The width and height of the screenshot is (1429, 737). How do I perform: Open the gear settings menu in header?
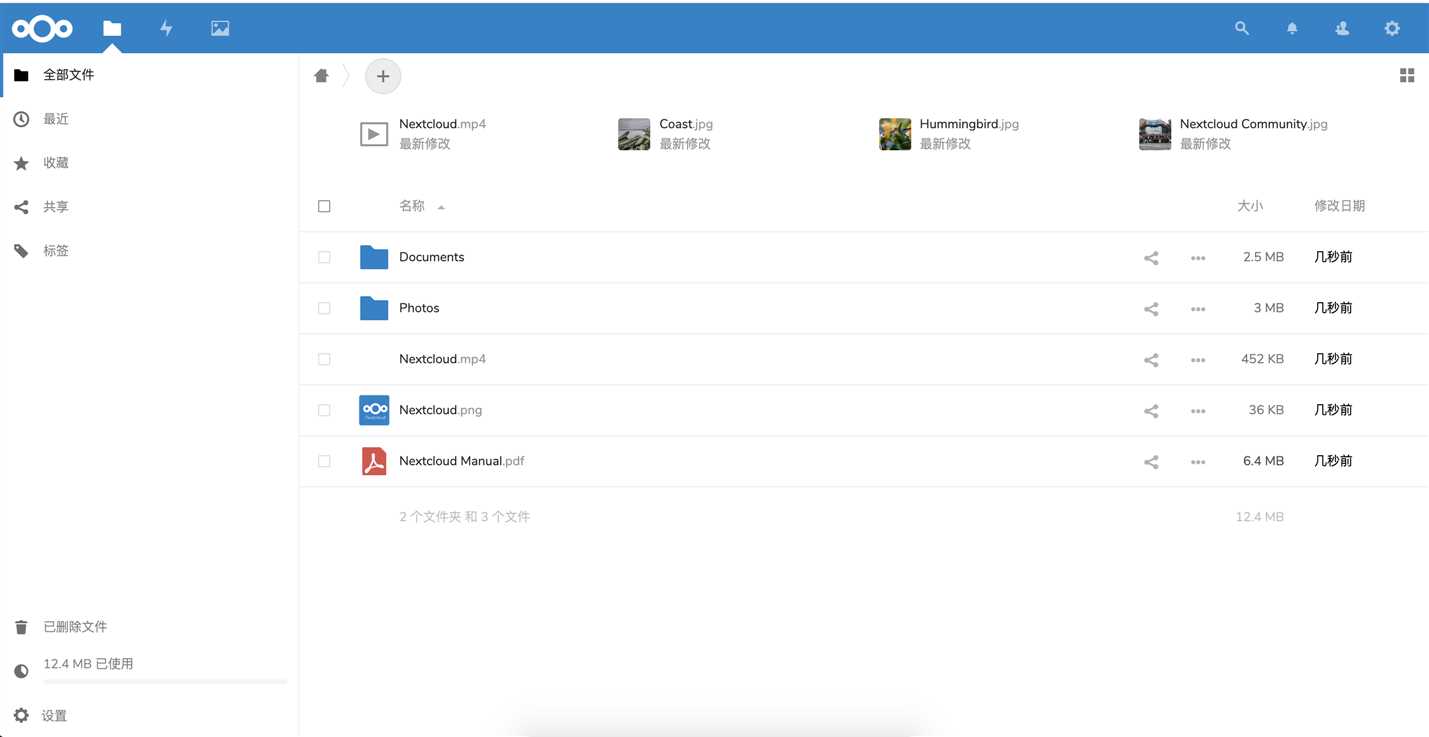(1392, 29)
